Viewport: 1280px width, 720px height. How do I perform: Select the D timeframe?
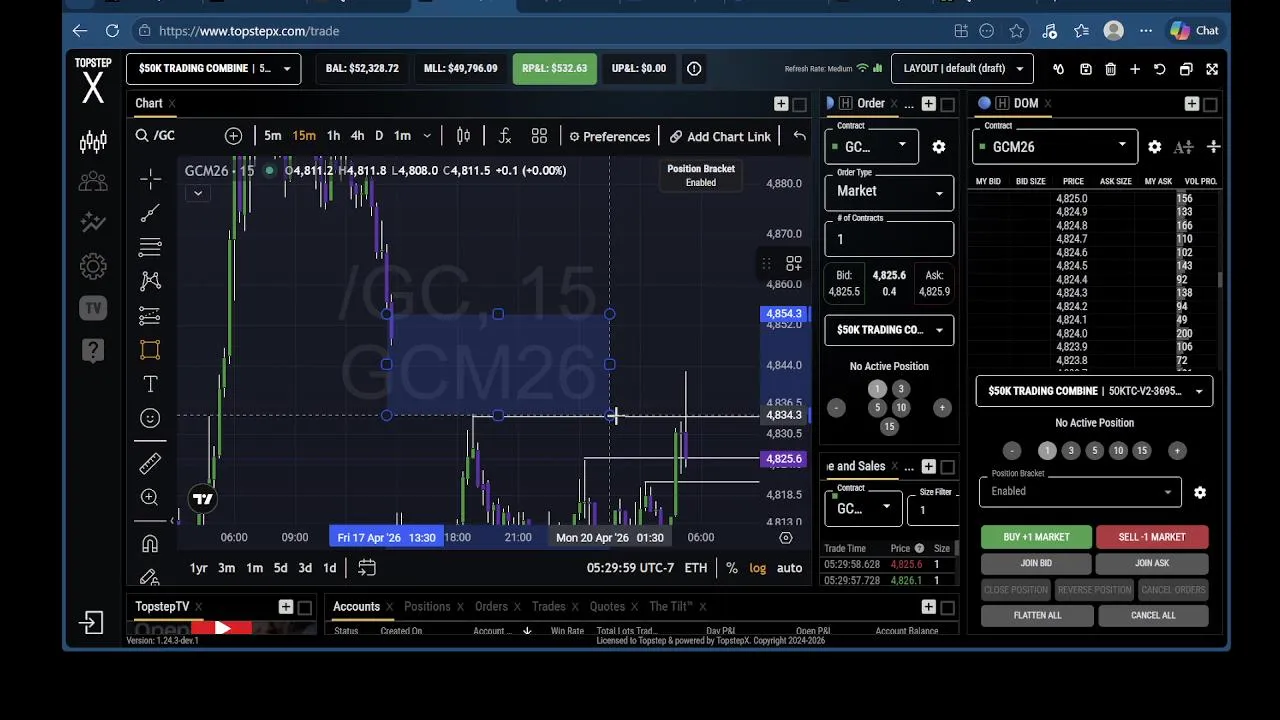click(379, 136)
